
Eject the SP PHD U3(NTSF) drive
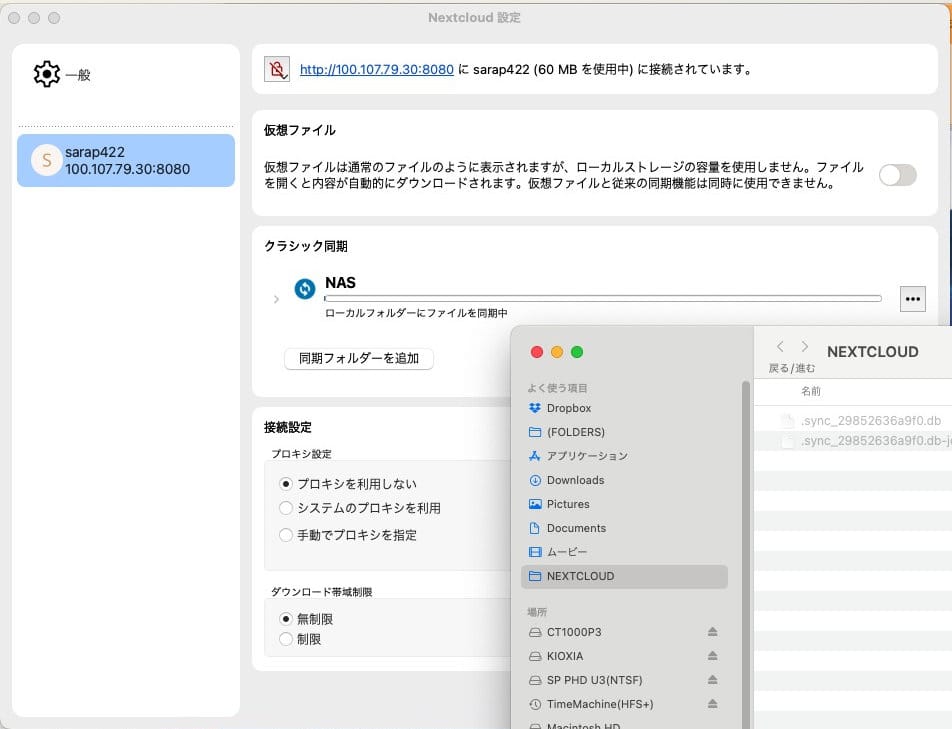coord(713,680)
